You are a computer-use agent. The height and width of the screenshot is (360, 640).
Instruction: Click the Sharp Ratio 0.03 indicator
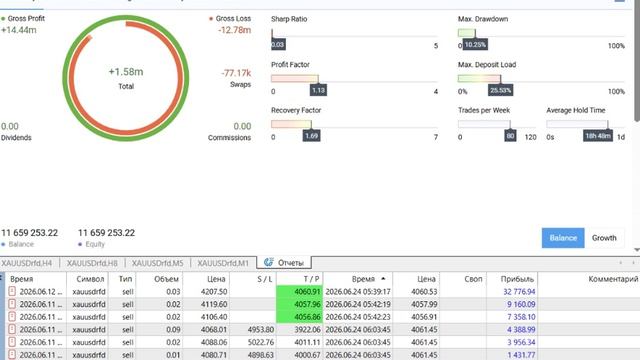[x=278, y=44]
